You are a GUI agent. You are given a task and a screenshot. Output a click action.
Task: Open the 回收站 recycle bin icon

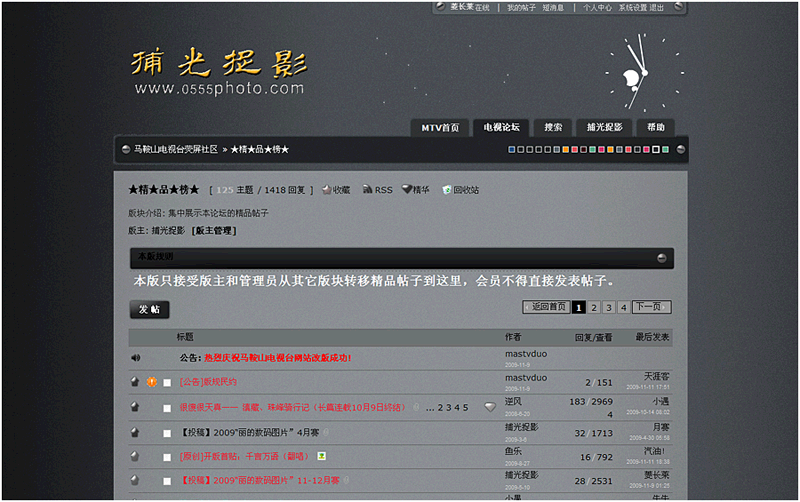coord(447,190)
